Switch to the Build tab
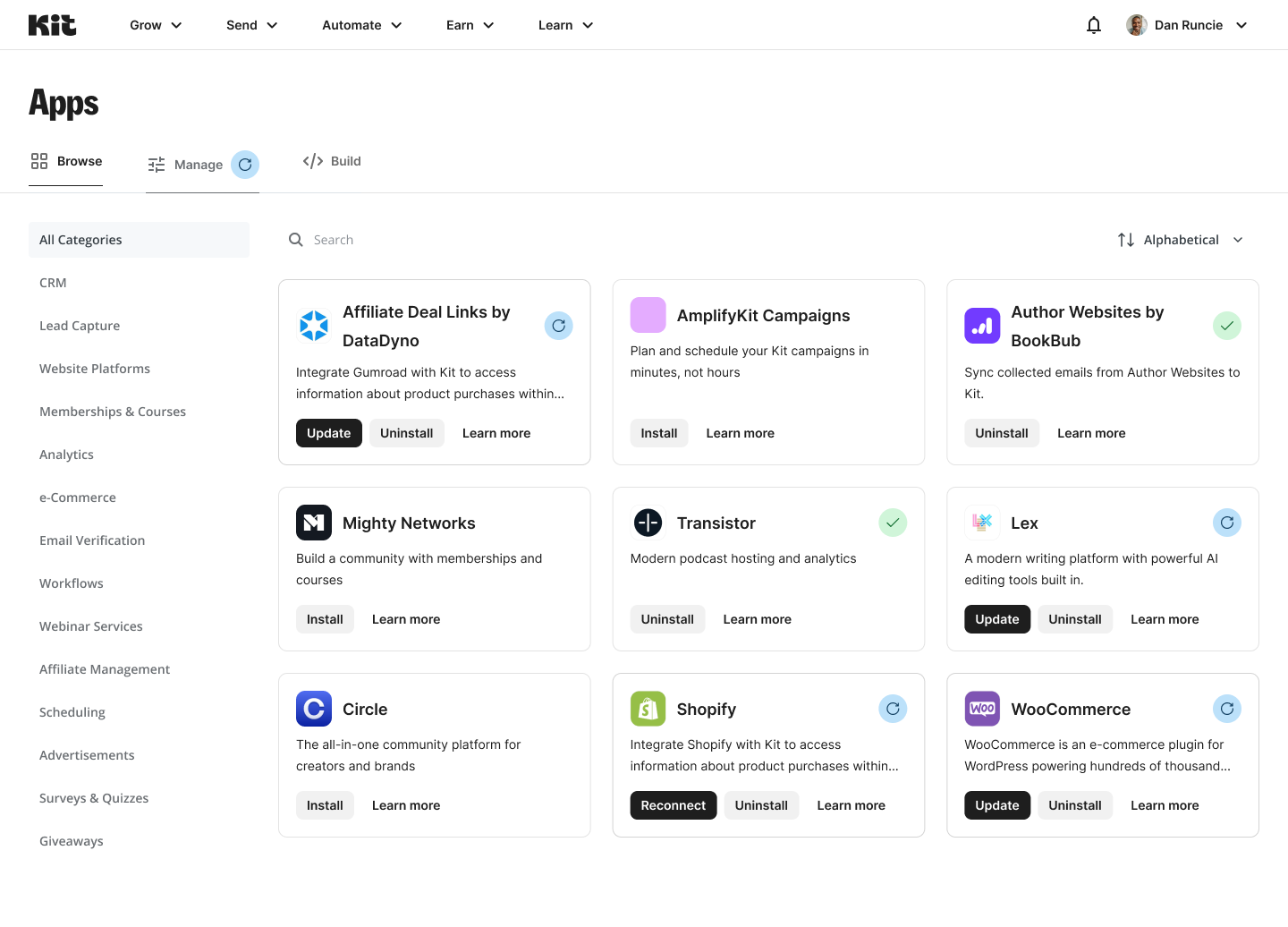 pyautogui.click(x=332, y=161)
